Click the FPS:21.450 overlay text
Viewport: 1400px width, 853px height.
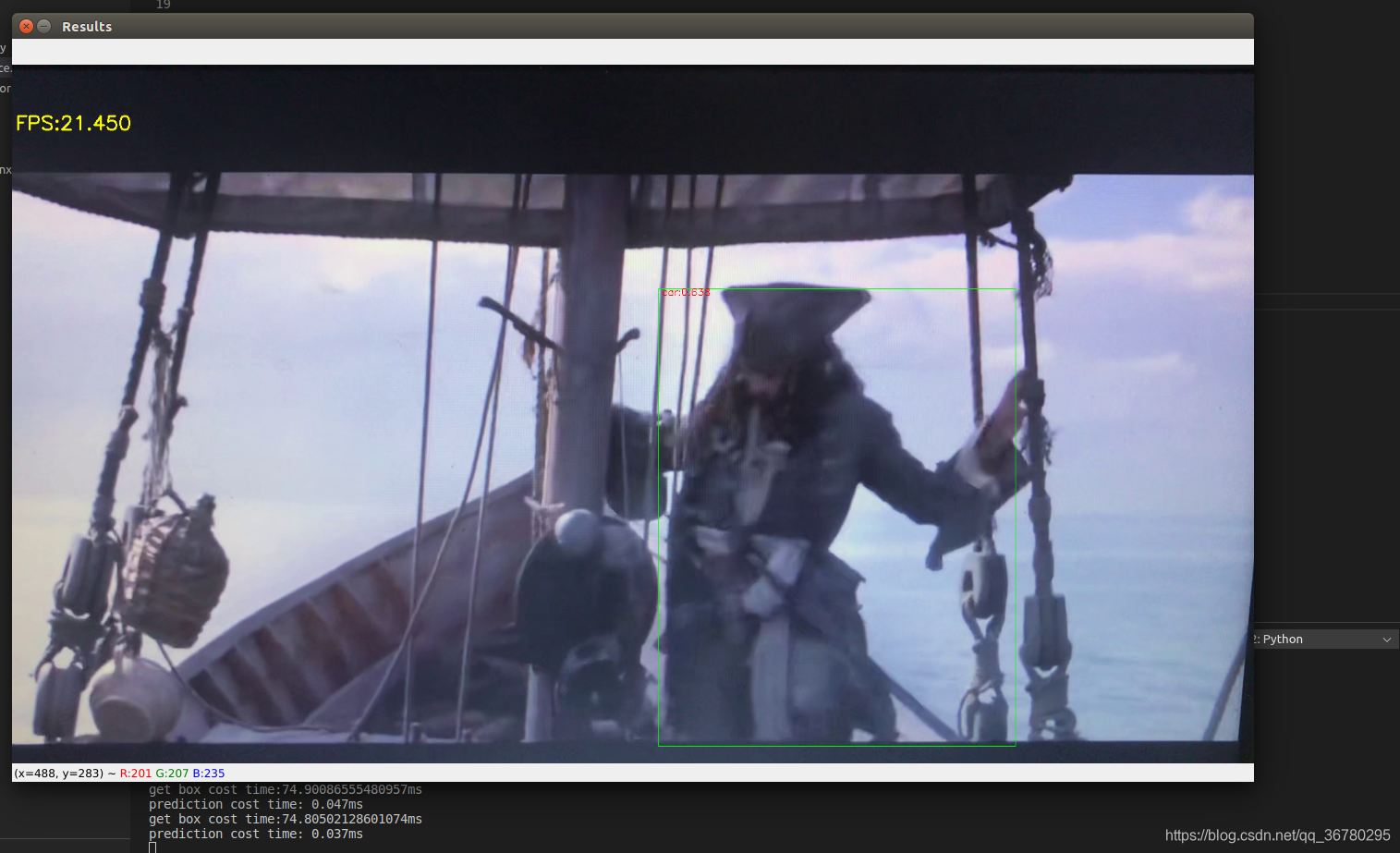[74, 123]
